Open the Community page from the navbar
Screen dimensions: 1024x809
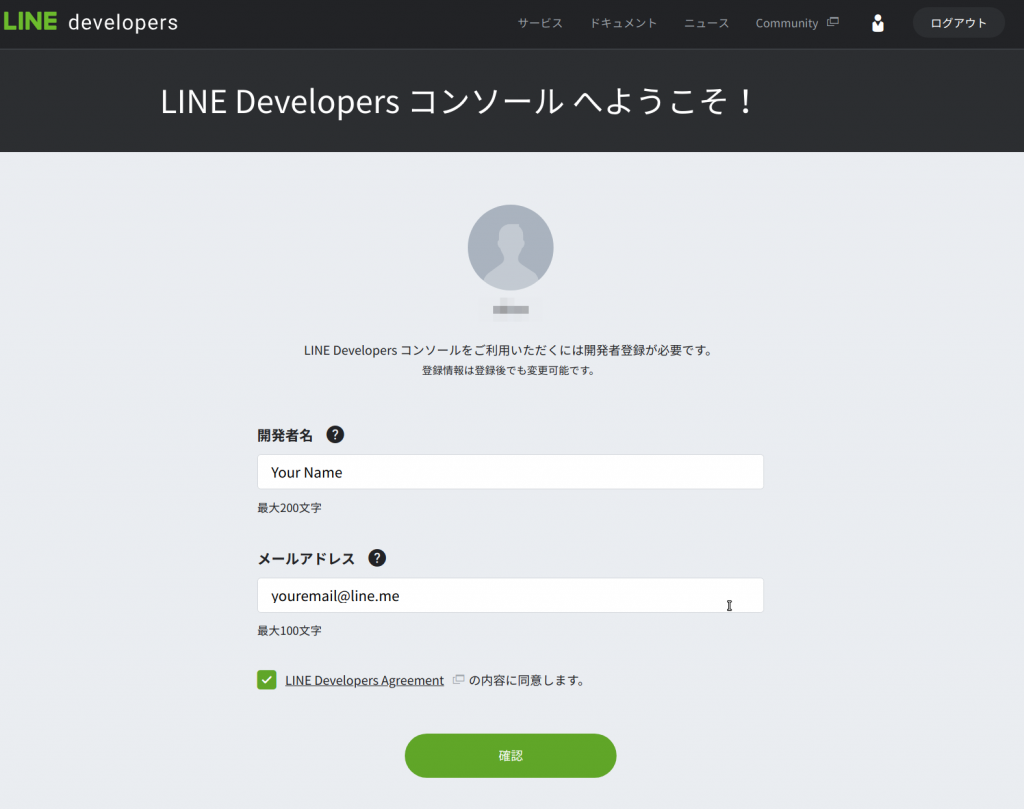click(x=787, y=22)
